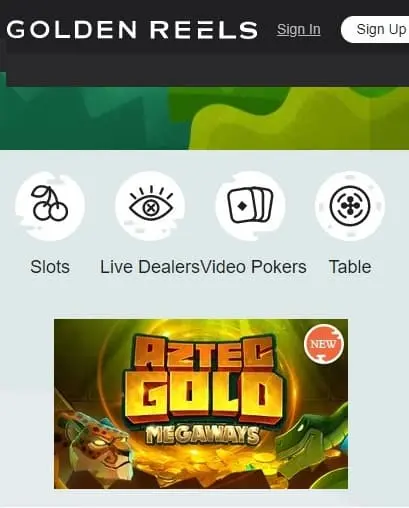Open the Video Pokers cards icon
Viewport: 409px width, 508px height.
(x=250, y=206)
